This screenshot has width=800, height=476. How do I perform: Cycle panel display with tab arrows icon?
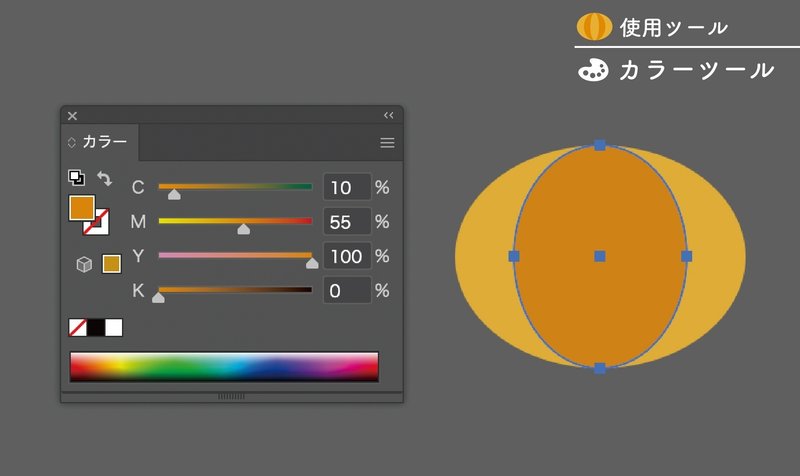coord(71,142)
